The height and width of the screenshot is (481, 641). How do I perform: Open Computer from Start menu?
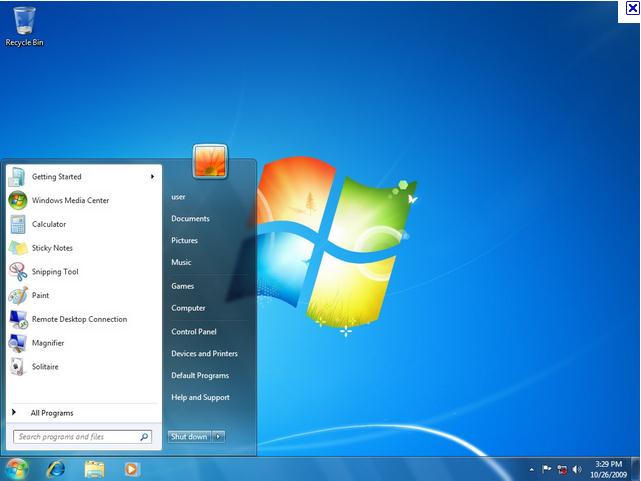coord(188,308)
